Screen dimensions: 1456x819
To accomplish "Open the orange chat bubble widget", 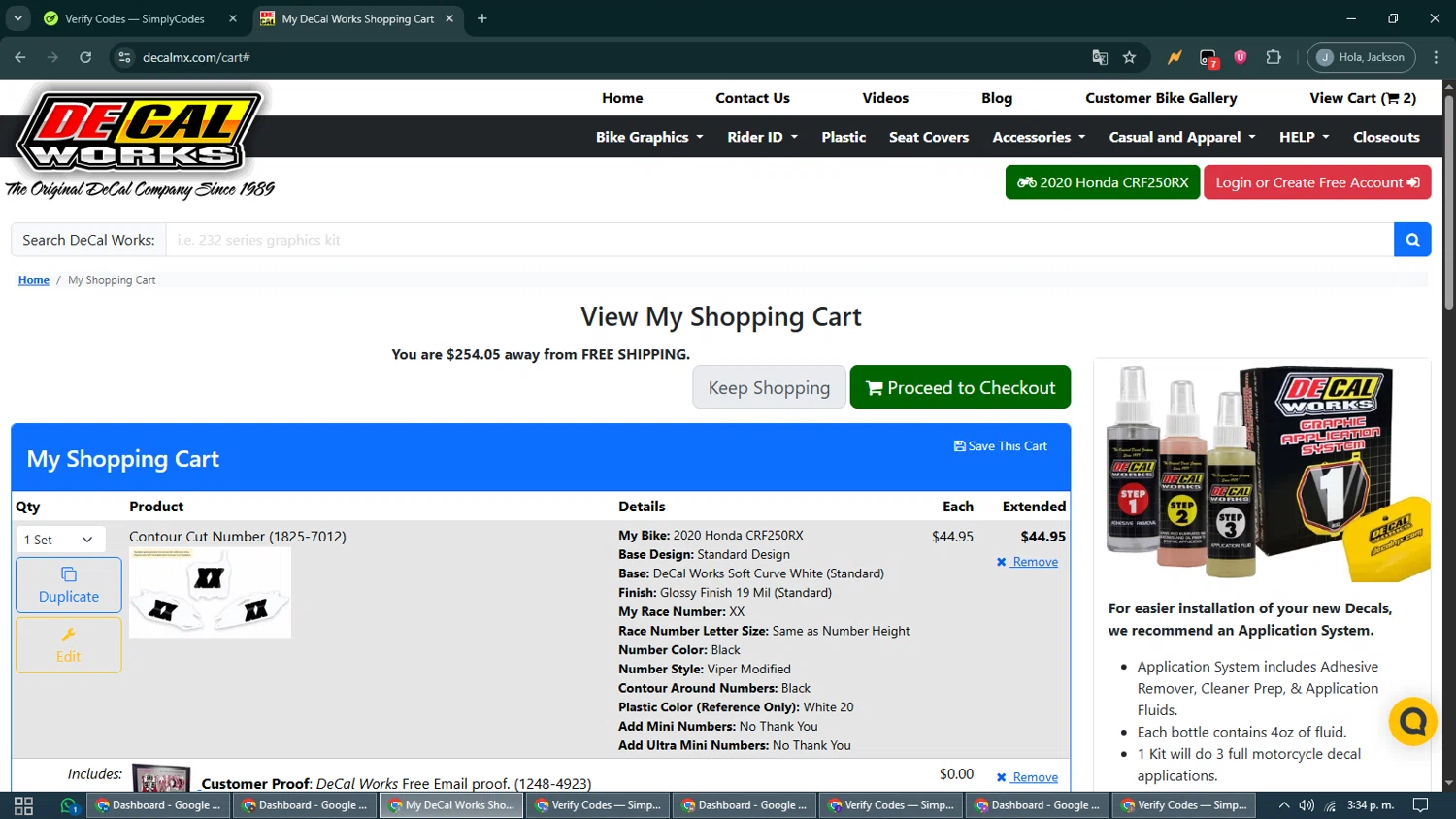I will (x=1412, y=721).
